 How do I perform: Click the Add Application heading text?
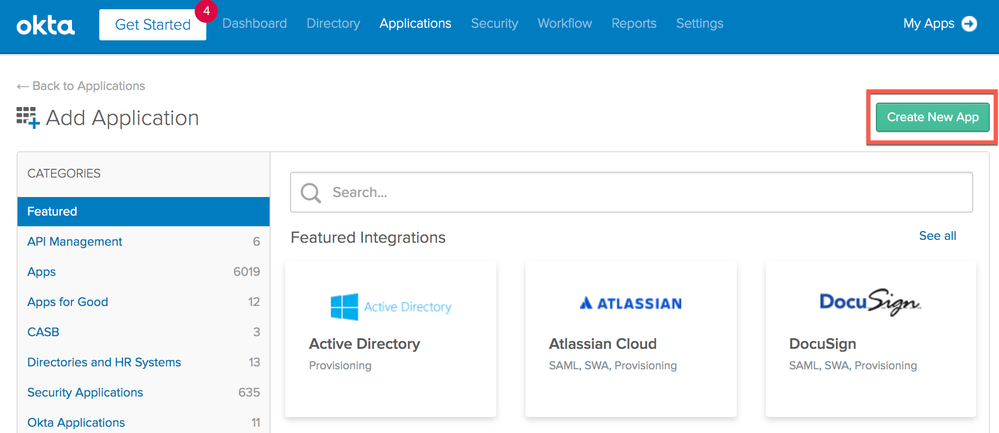(122, 118)
